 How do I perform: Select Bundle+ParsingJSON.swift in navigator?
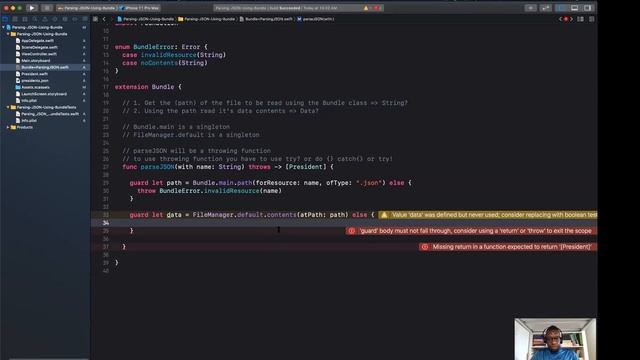click(x=45, y=67)
